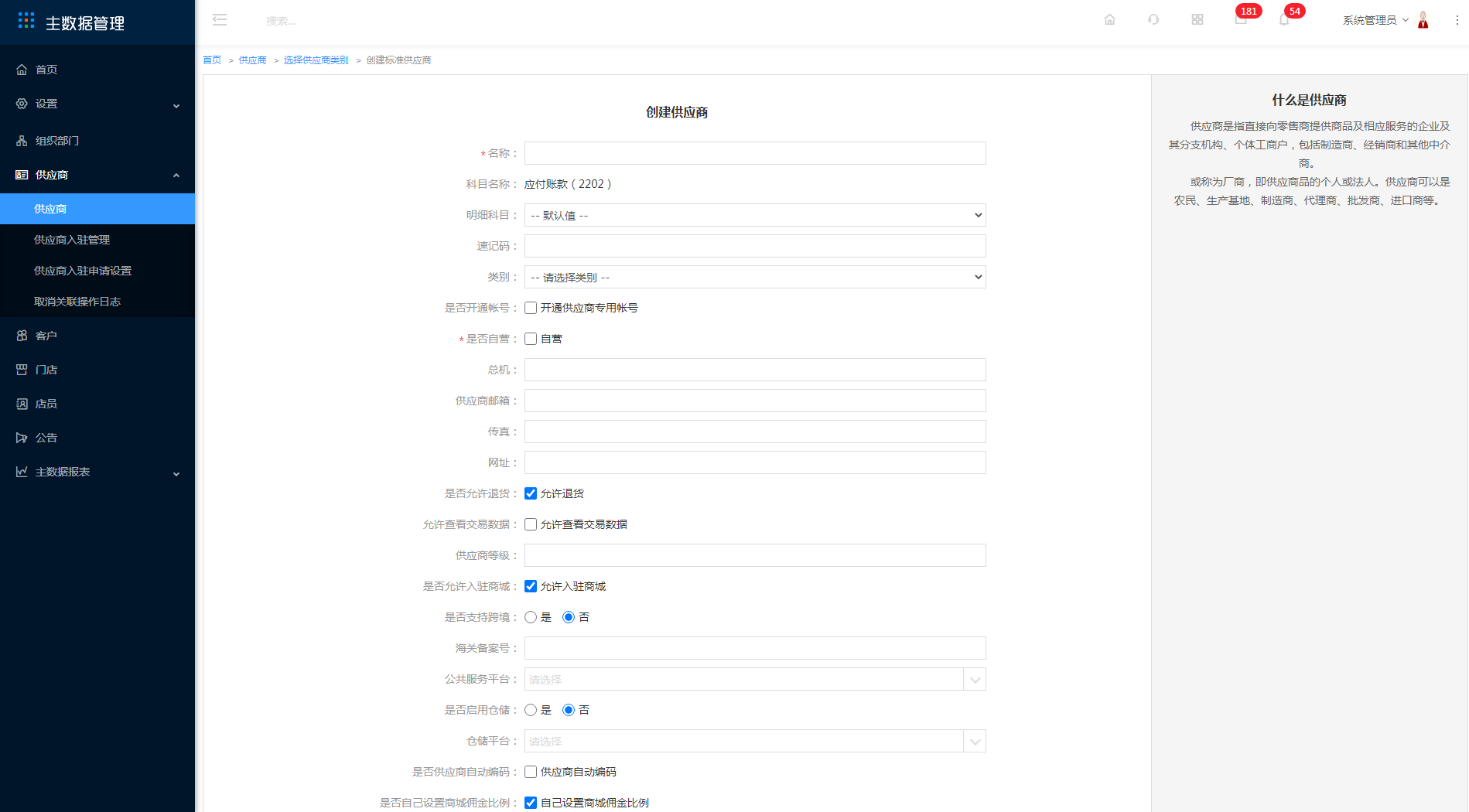This screenshot has width=1469, height=812.
Task: Click the 供应商等级 input field
Action: pos(755,555)
